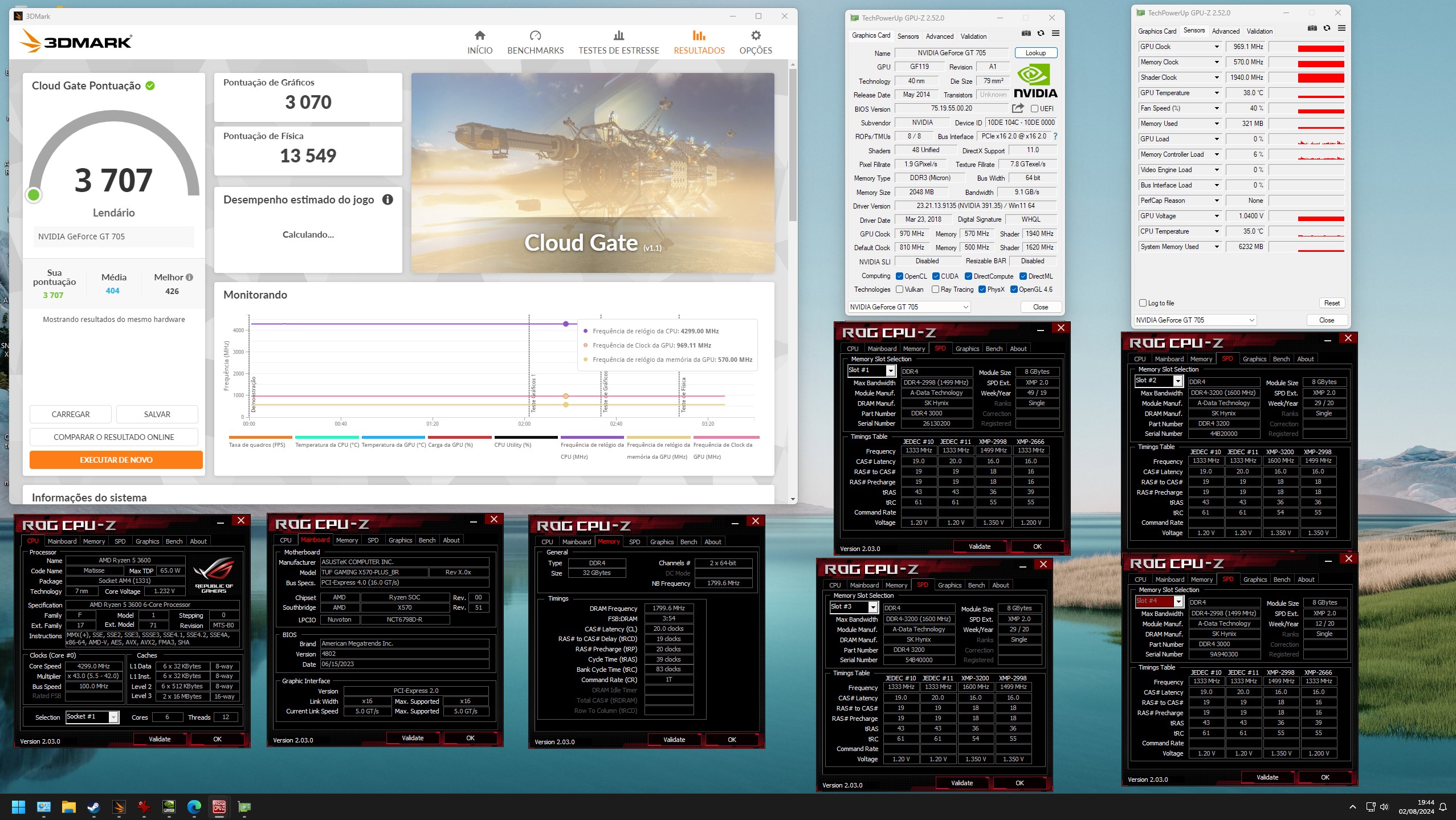This screenshot has width=1456, height=820.
Task: Expand GPU Clock sensor dropdown
Action: [x=1217, y=47]
